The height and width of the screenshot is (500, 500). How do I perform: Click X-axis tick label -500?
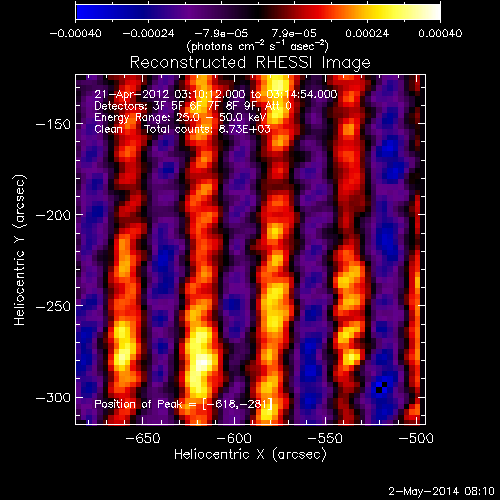point(416,438)
